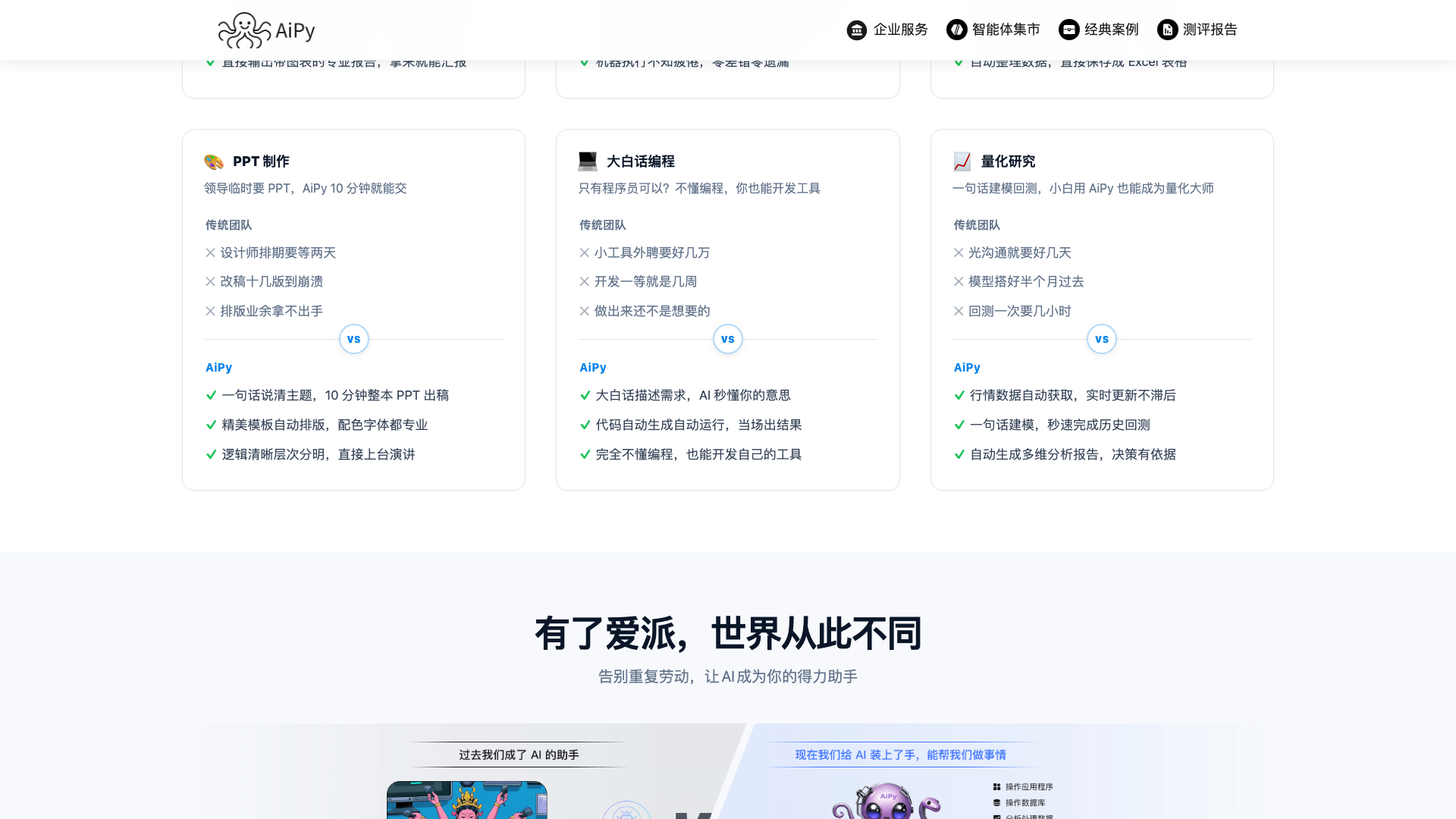Click text 一句话建模，秒速完成历史回测
1456x819 pixels.
(1060, 425)
